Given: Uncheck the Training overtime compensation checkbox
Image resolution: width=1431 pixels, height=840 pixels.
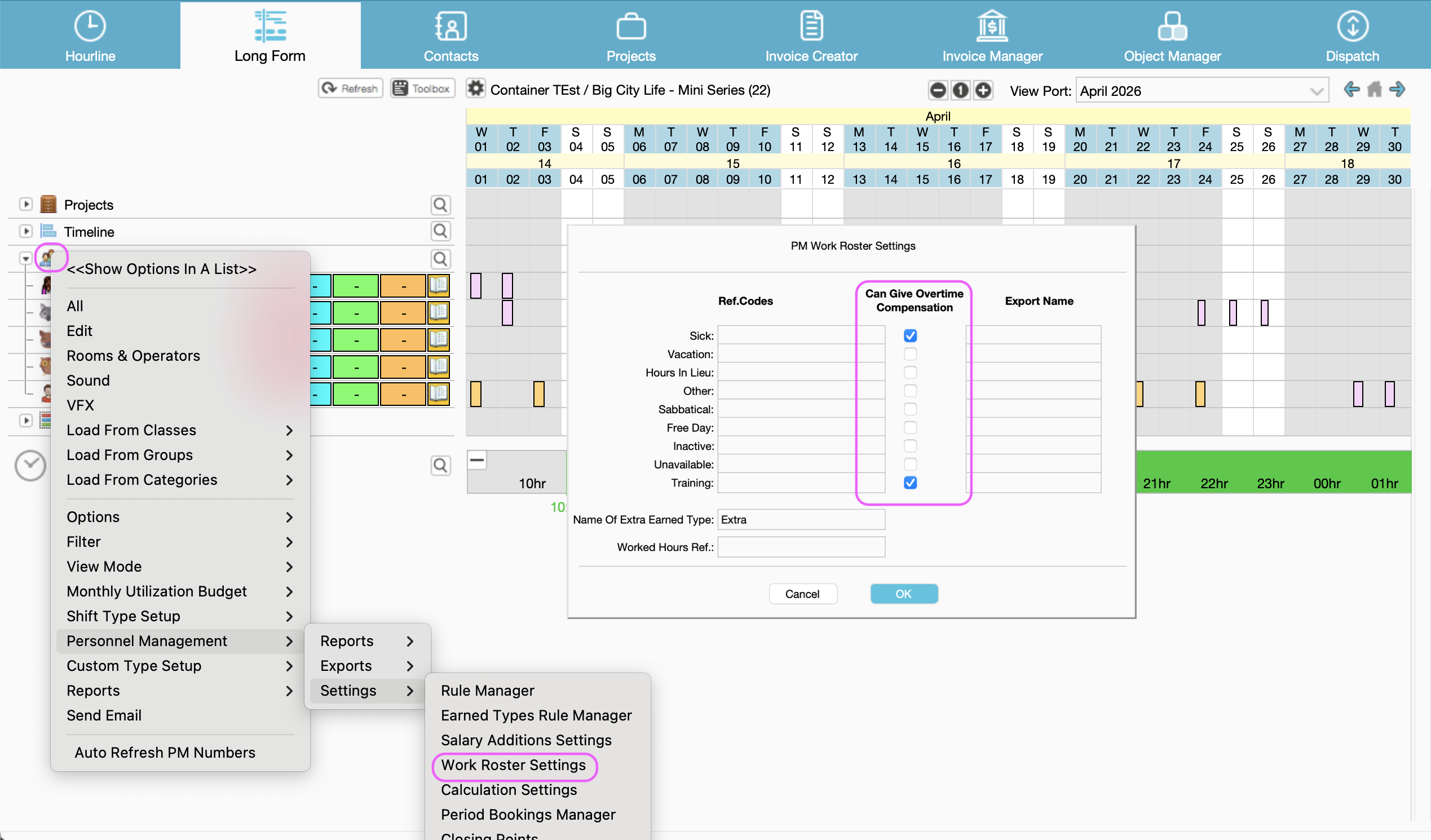Looking at the screenshot, I should (909, 483).
